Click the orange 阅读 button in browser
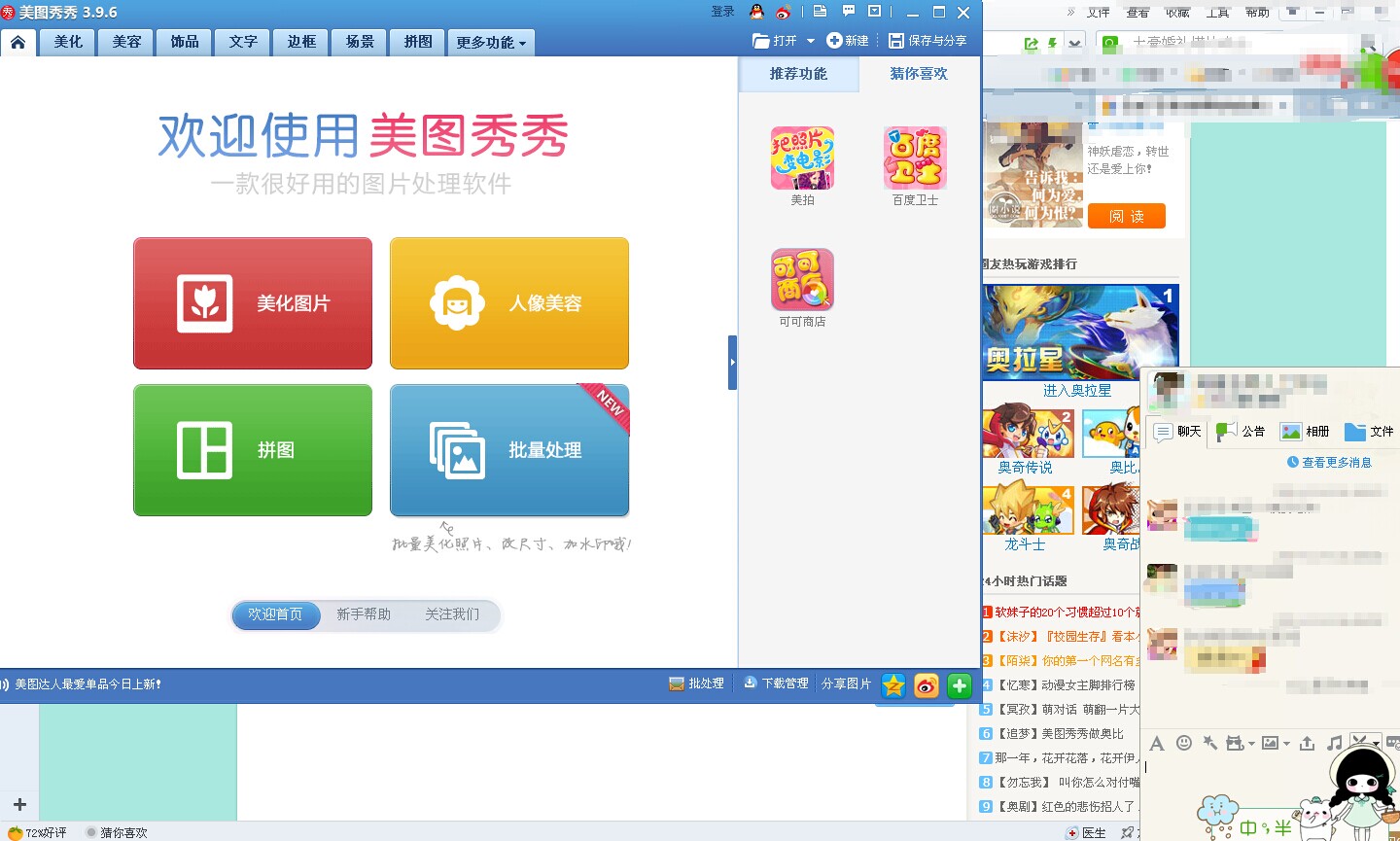This screenshot has width=1400, height=841. click(1127, 216)
